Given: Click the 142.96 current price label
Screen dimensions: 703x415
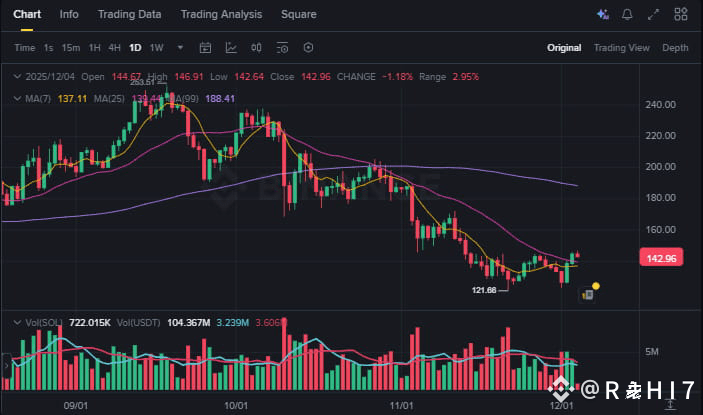Looking at the screenshot, I should (x=661, y=258).
